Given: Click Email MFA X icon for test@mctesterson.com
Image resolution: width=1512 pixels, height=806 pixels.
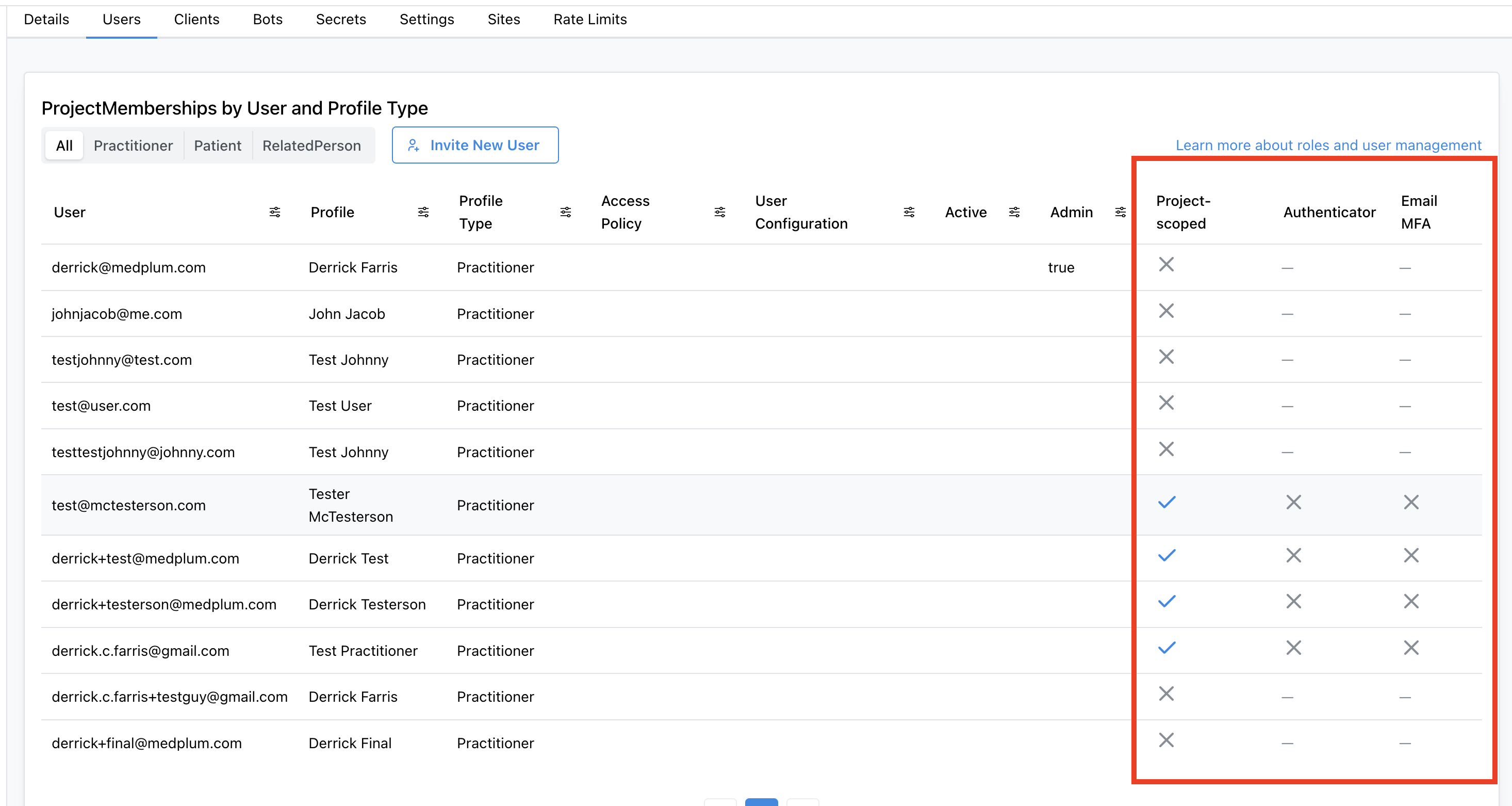Looking at the screenshot, I should point(1411,502).
